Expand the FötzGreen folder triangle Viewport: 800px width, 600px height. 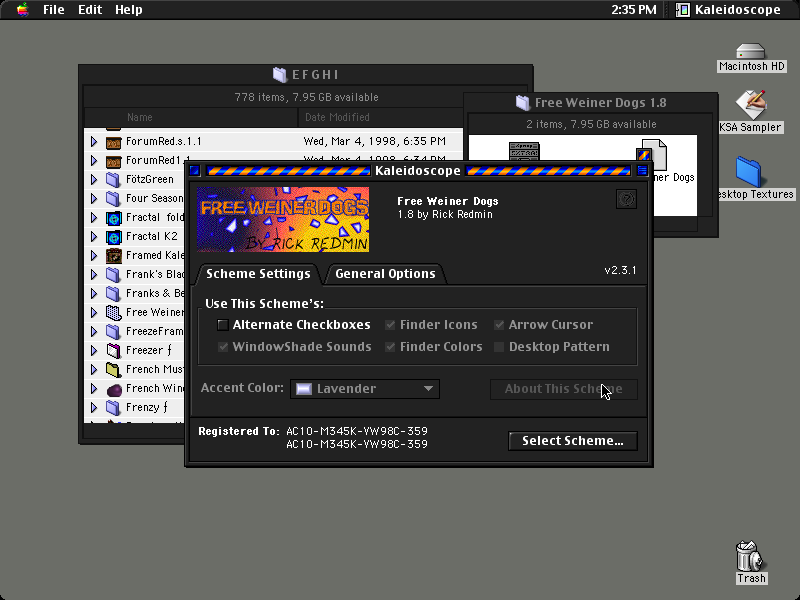pyautogui.click(x=94, y=180)
